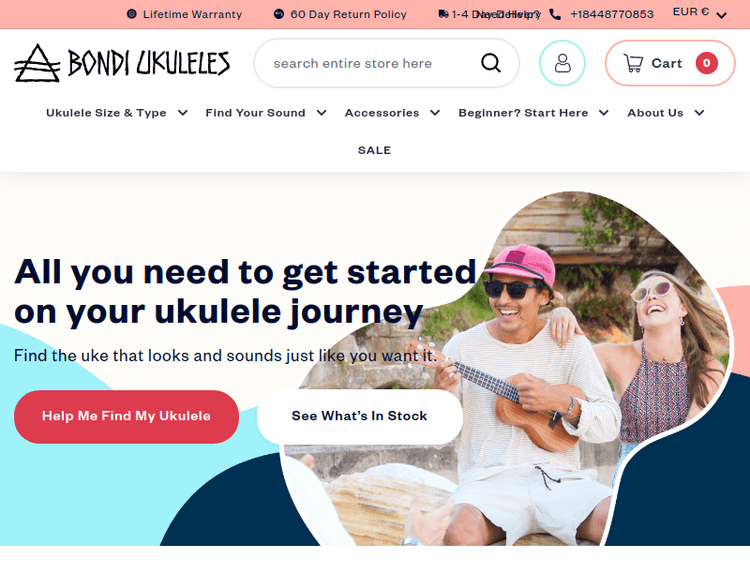Open the About Us menu
750x563 pixels.
pos(666,113)
